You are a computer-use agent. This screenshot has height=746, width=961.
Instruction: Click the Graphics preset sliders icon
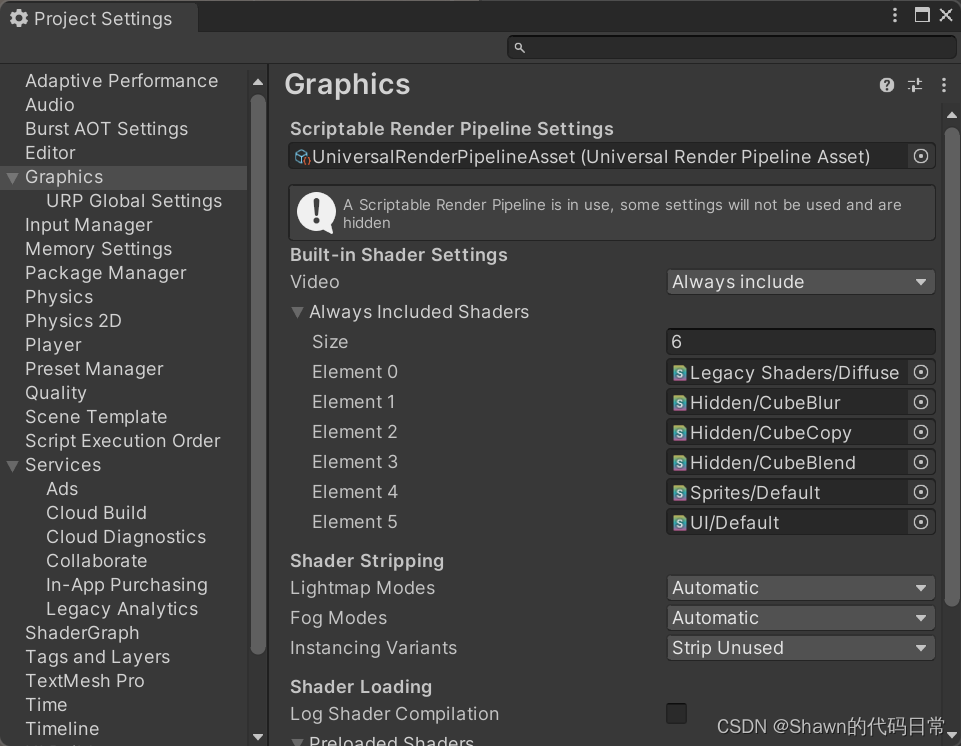click(x=915, y=85)
